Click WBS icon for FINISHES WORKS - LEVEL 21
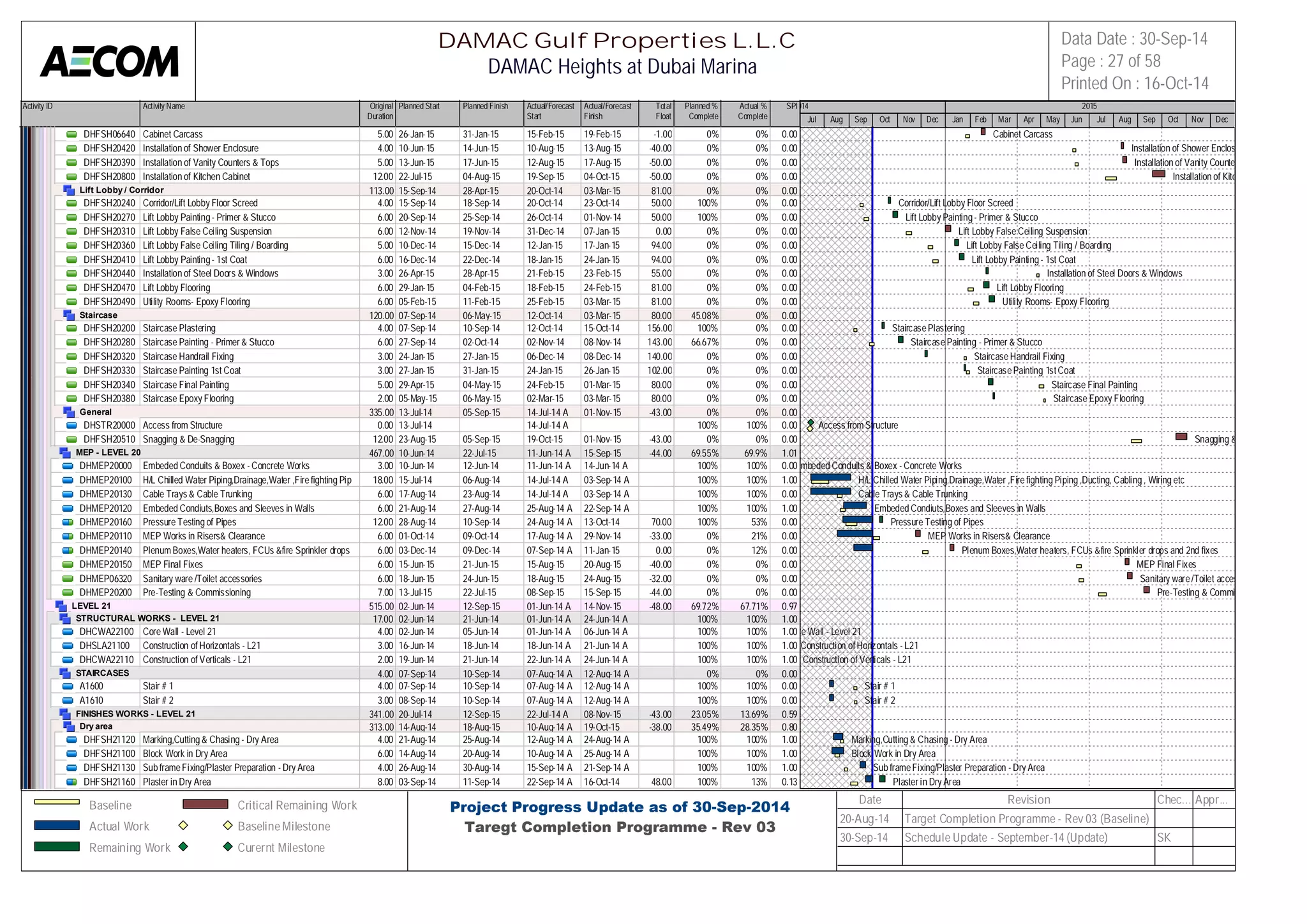This screenshot has width=1307, height=924. pyautogui.click(x=65, y=714)
